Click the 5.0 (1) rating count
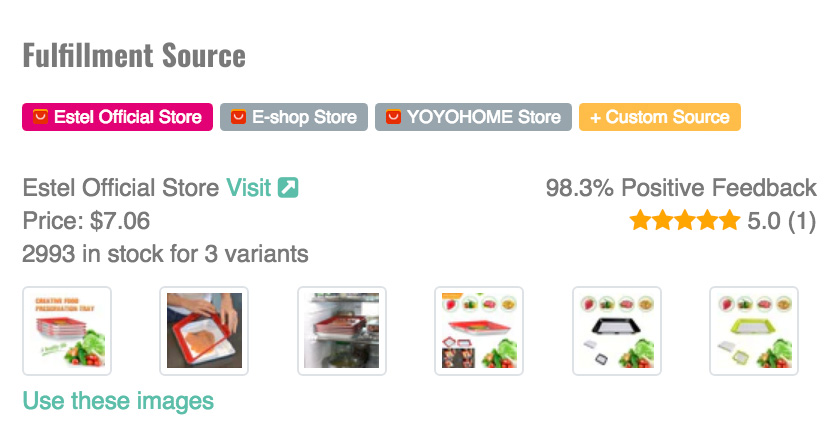This screenshot has height=442, width=839. click(782, 220)
